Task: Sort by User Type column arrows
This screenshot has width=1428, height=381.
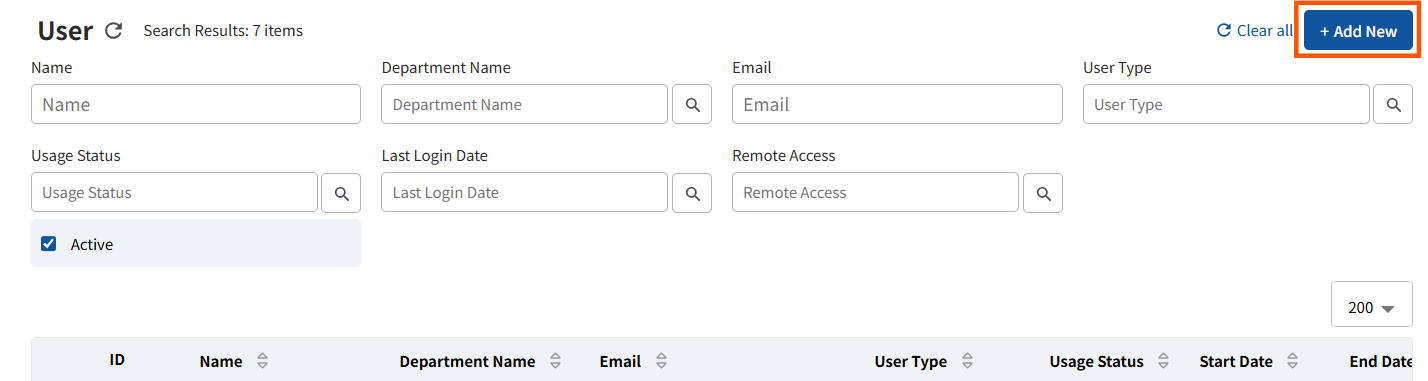Action: point(967,362)
